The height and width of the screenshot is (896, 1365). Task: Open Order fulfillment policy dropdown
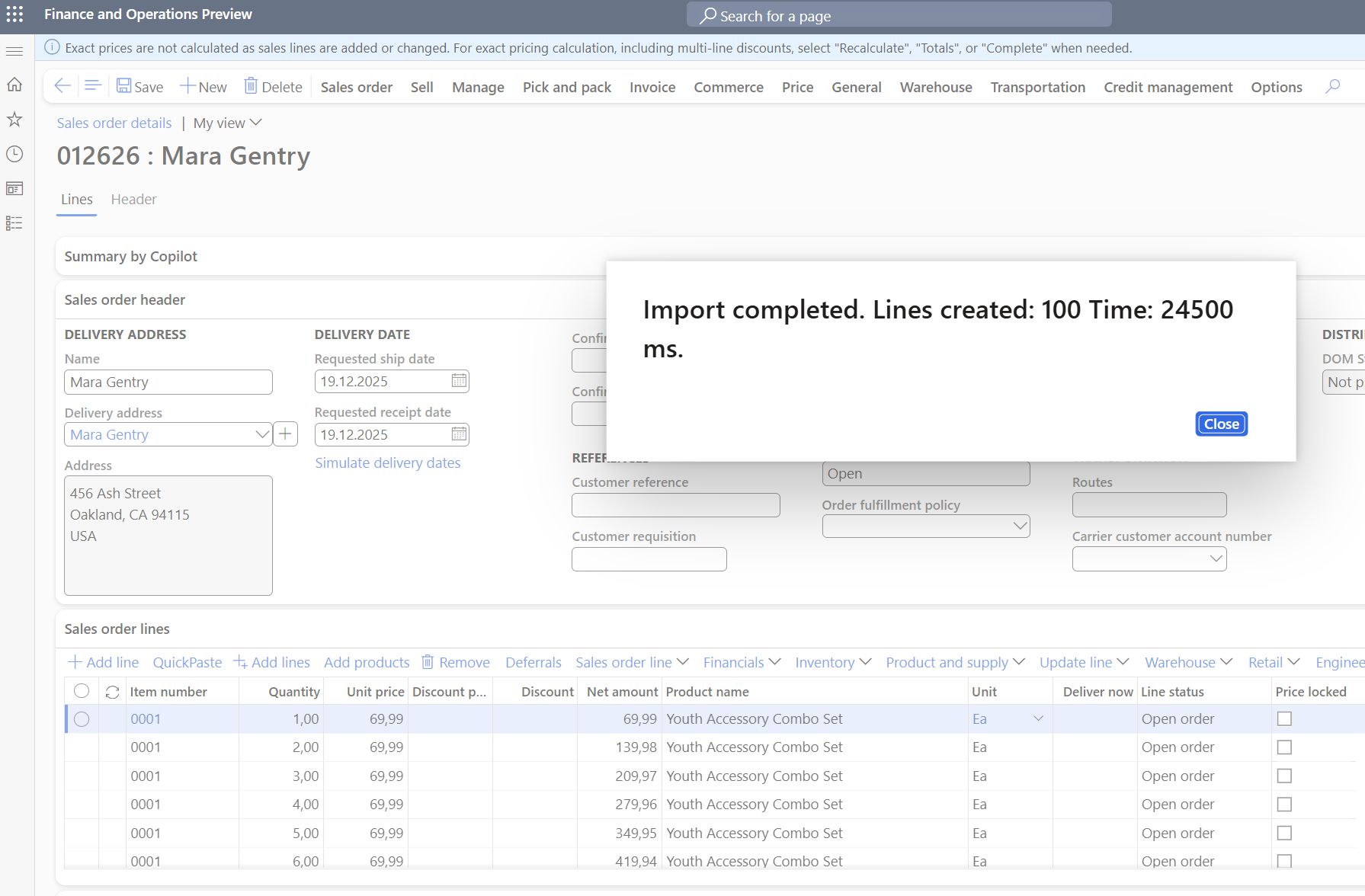[x=1020, y=526]
